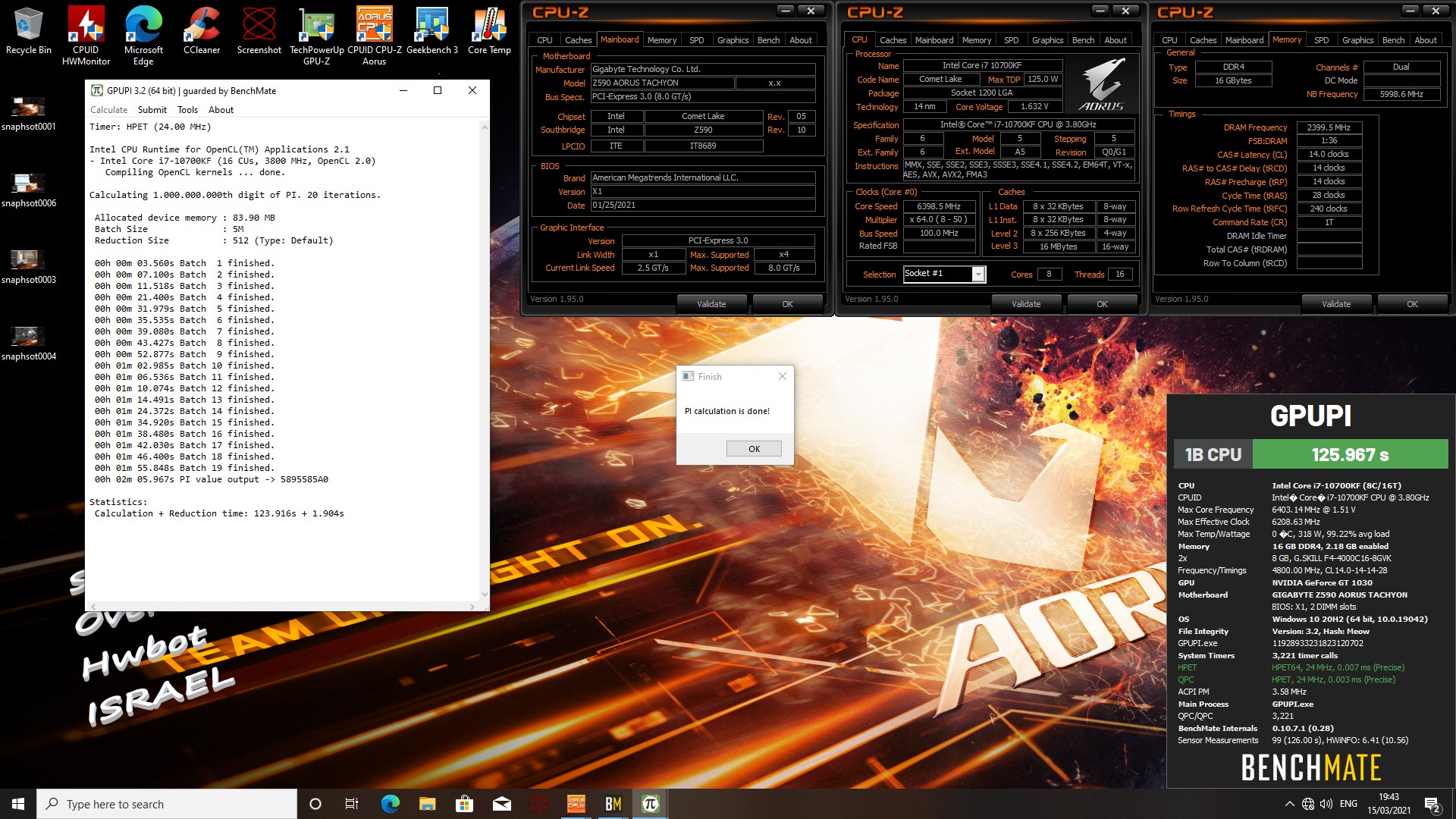Minimize the first CPU-Z window
The height and width of the screenshot is (819, 1456).
[786, 11]
